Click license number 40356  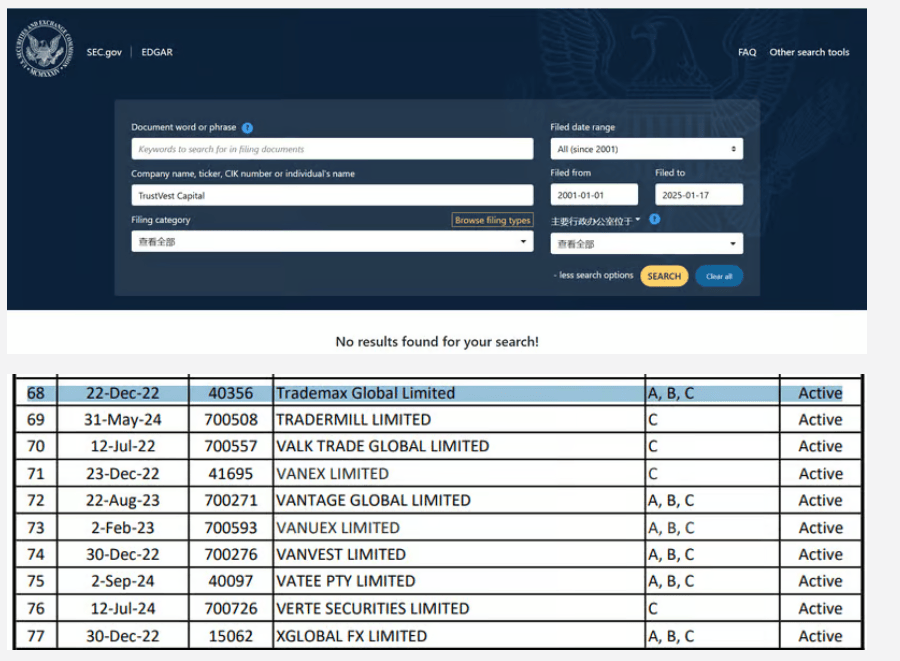pyautogui.click(x=231, y=393)
